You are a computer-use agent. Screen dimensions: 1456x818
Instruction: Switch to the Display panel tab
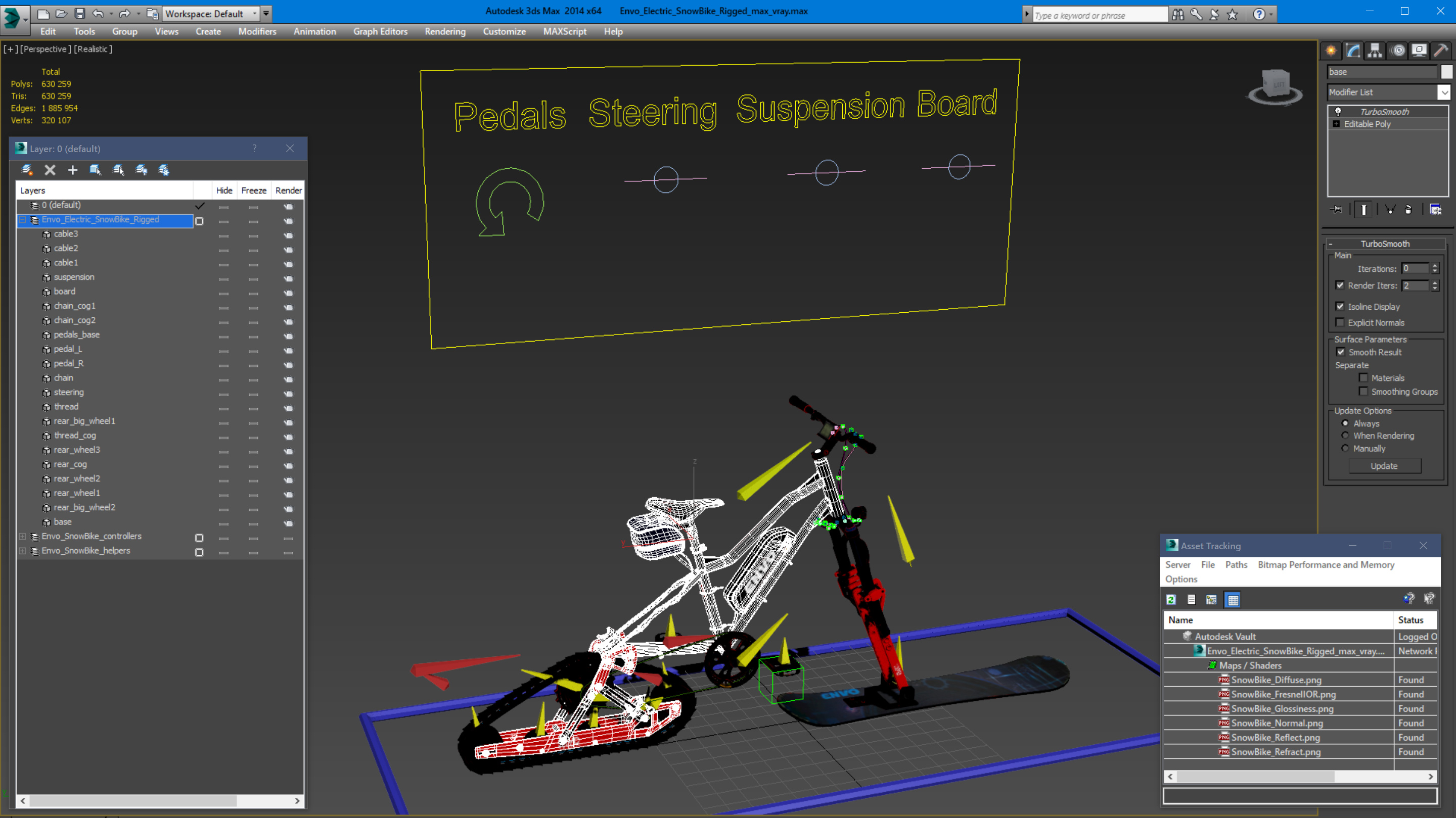coord(1419,51)
